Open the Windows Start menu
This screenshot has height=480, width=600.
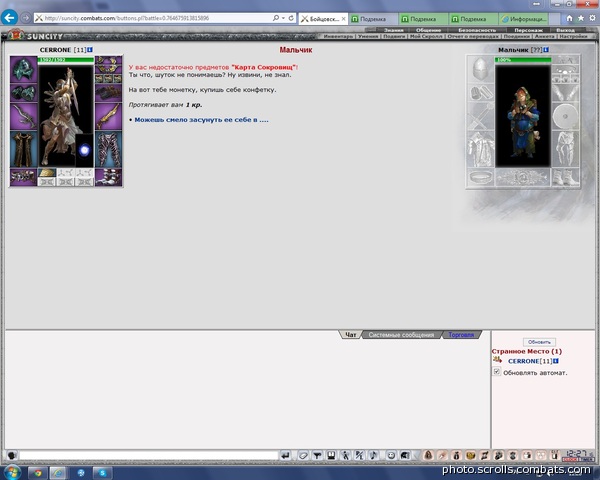[x=12, y=473]
